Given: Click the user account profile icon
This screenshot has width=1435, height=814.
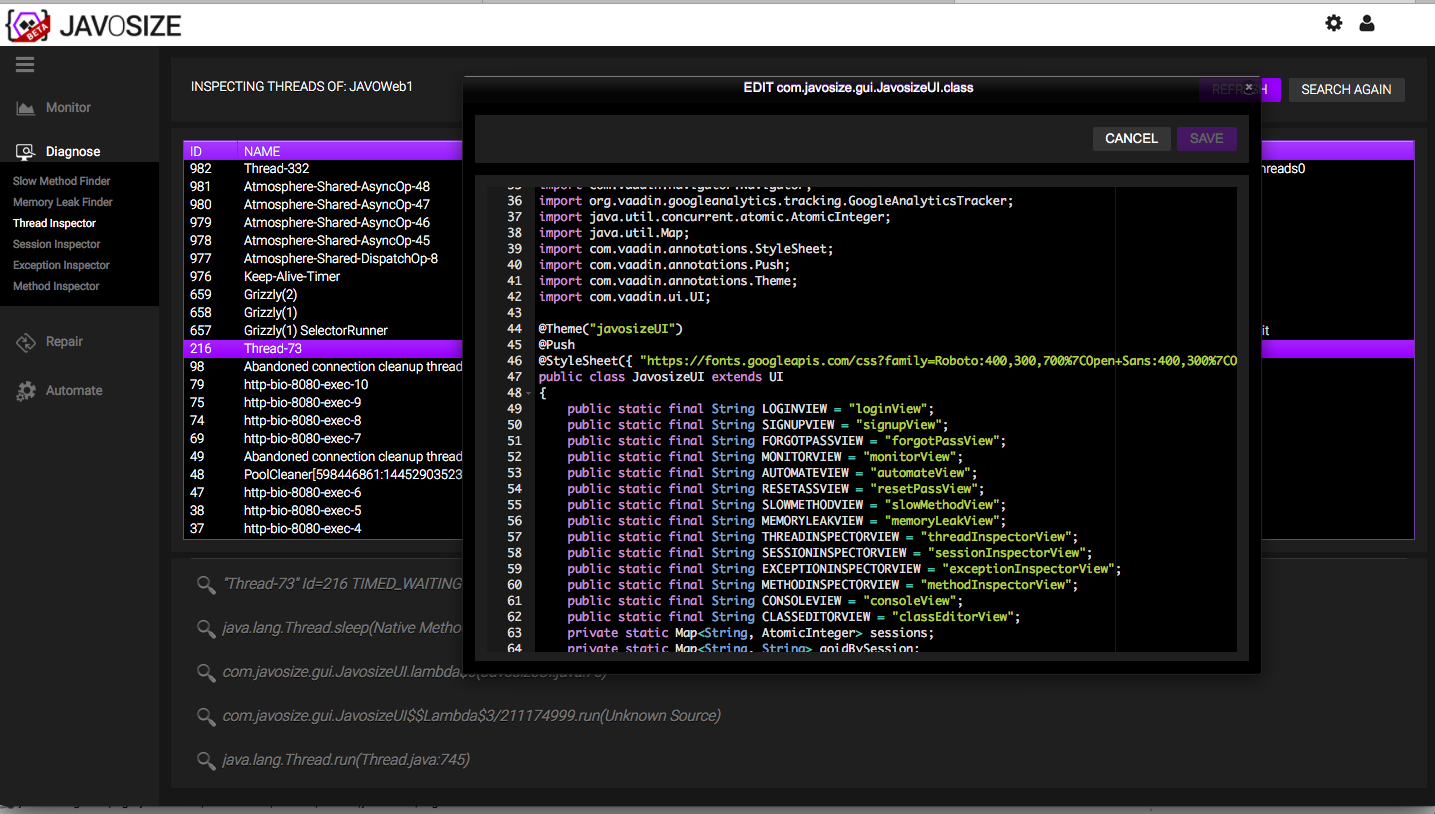Looking at the screenshot, I should [x=1367, y=23].
